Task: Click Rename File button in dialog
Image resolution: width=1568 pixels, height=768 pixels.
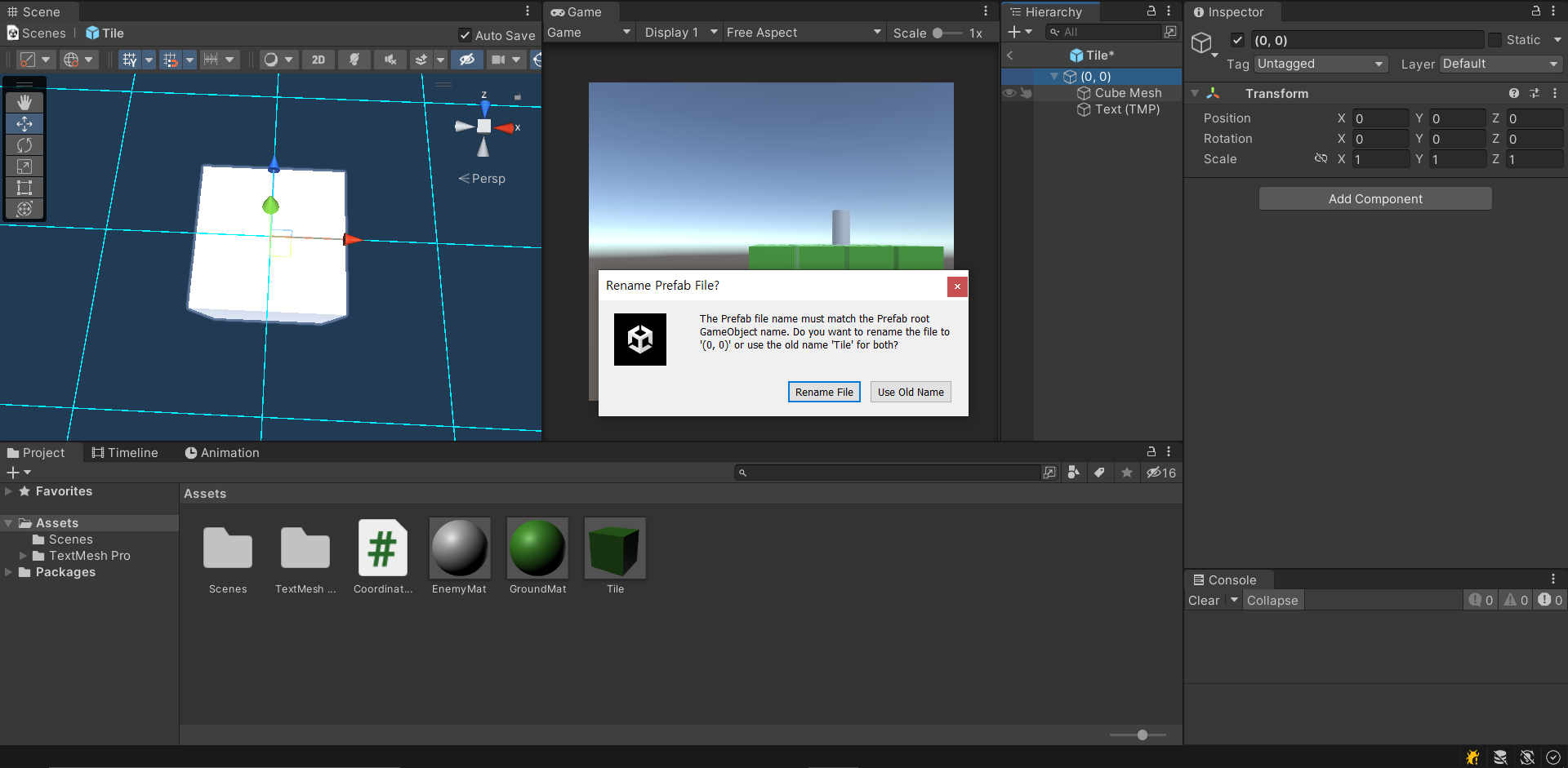Action: pos(824,392)
